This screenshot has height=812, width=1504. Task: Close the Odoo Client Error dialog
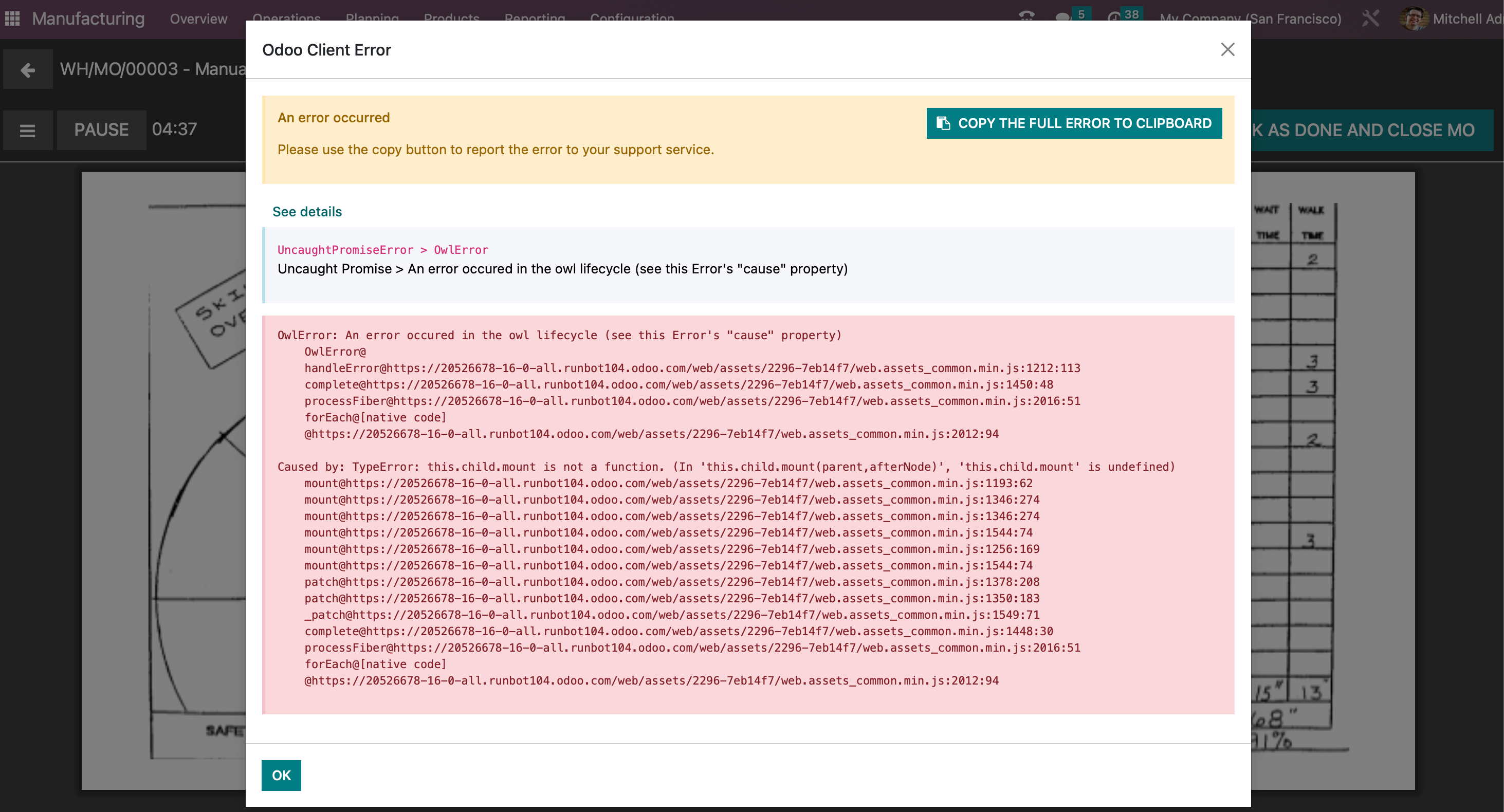tap(1227, 50)
